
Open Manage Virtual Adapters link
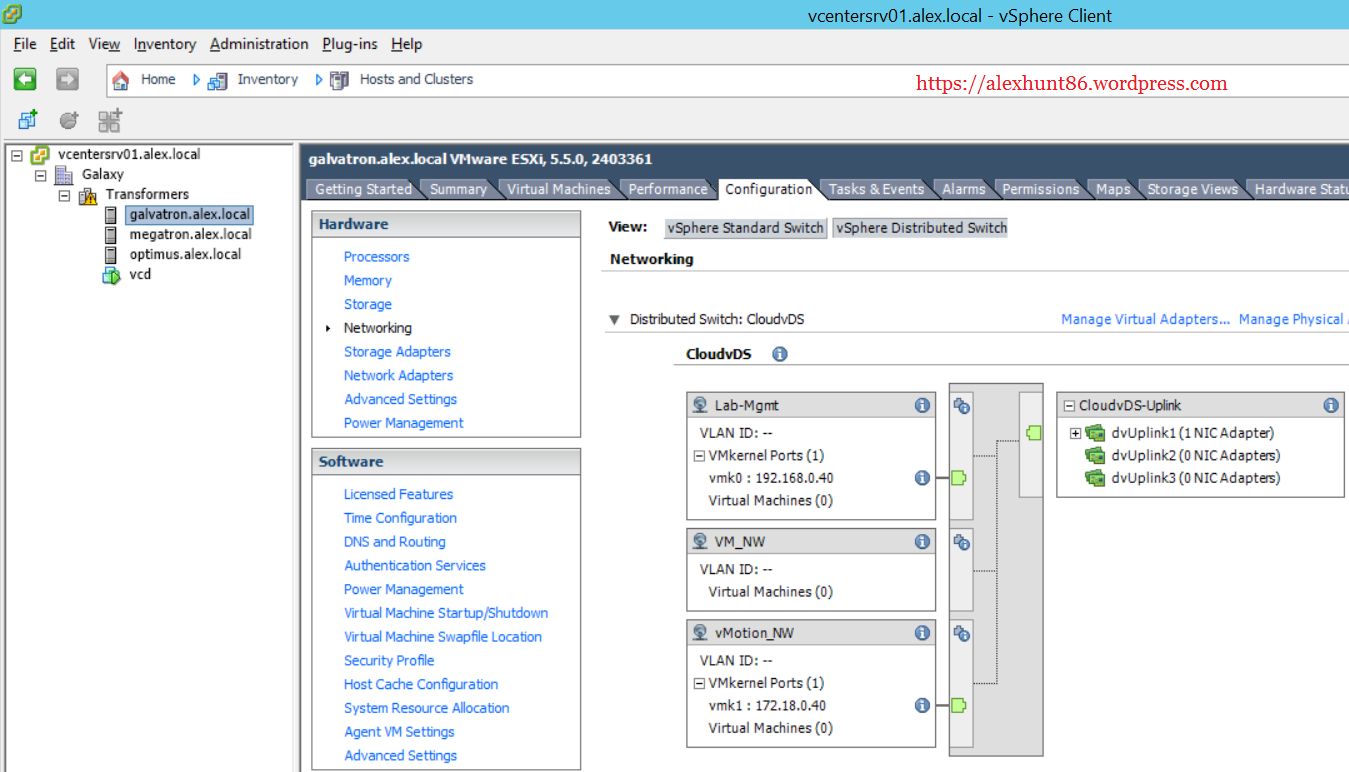[1145, 319]
